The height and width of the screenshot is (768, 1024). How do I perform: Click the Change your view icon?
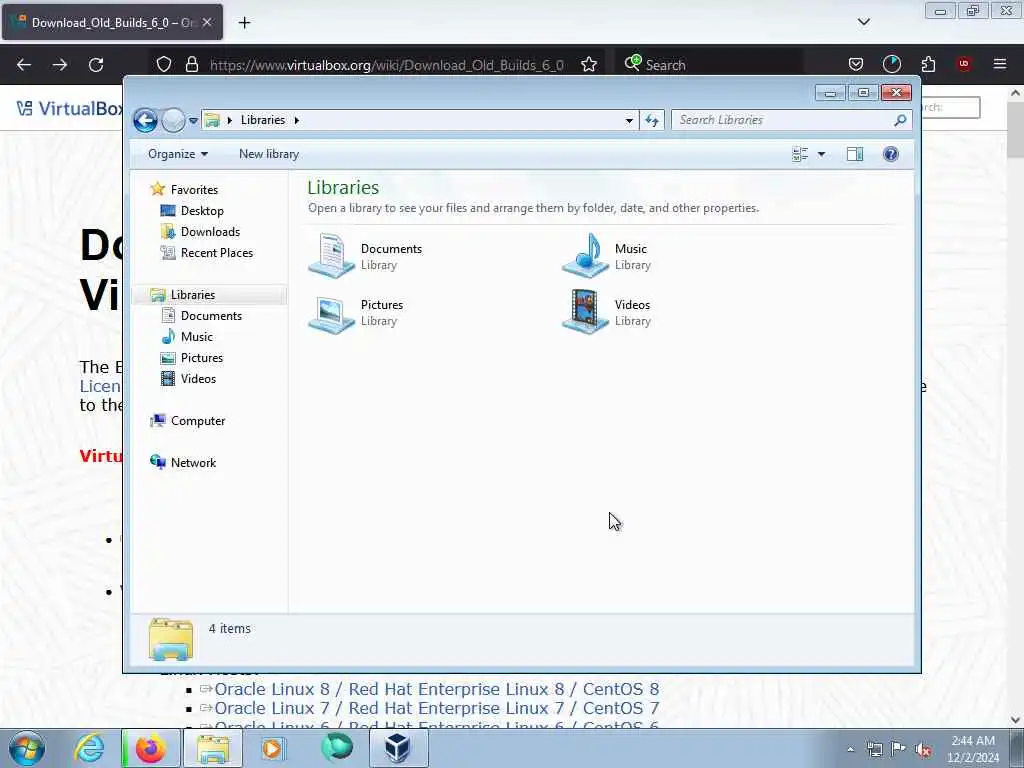tap(800, 154)
